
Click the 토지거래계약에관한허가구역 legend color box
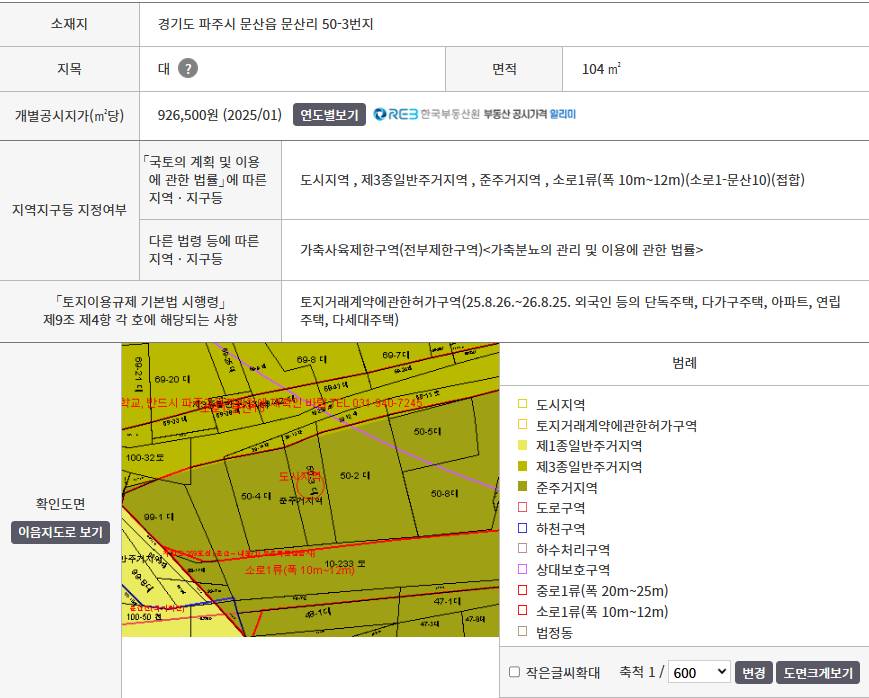[522, 425]
